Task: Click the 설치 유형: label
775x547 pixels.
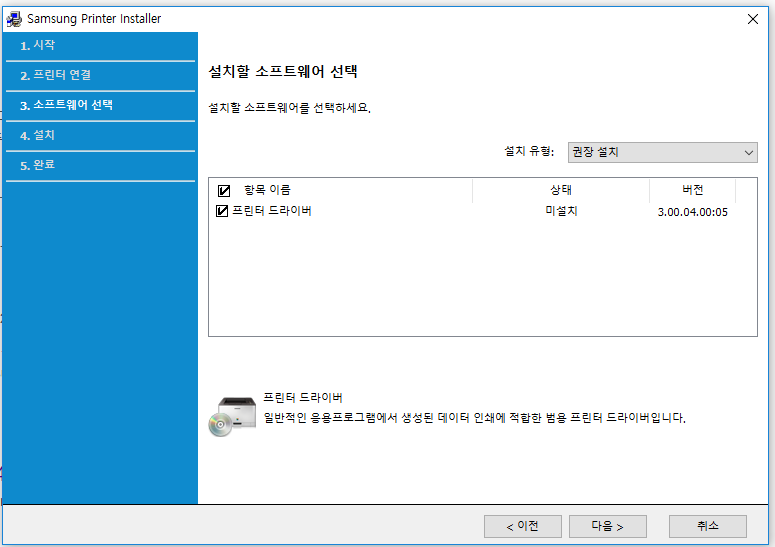Action: [x=529, y=151]
